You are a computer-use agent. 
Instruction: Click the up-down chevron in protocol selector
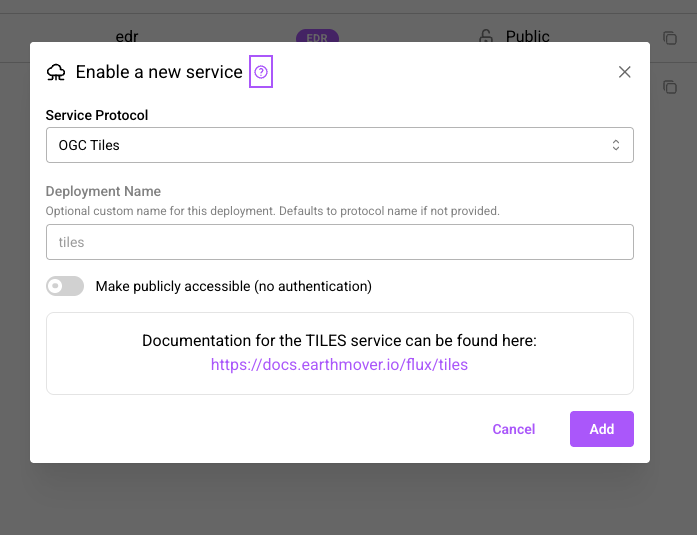pyautogui.click(x=617, y=145)
